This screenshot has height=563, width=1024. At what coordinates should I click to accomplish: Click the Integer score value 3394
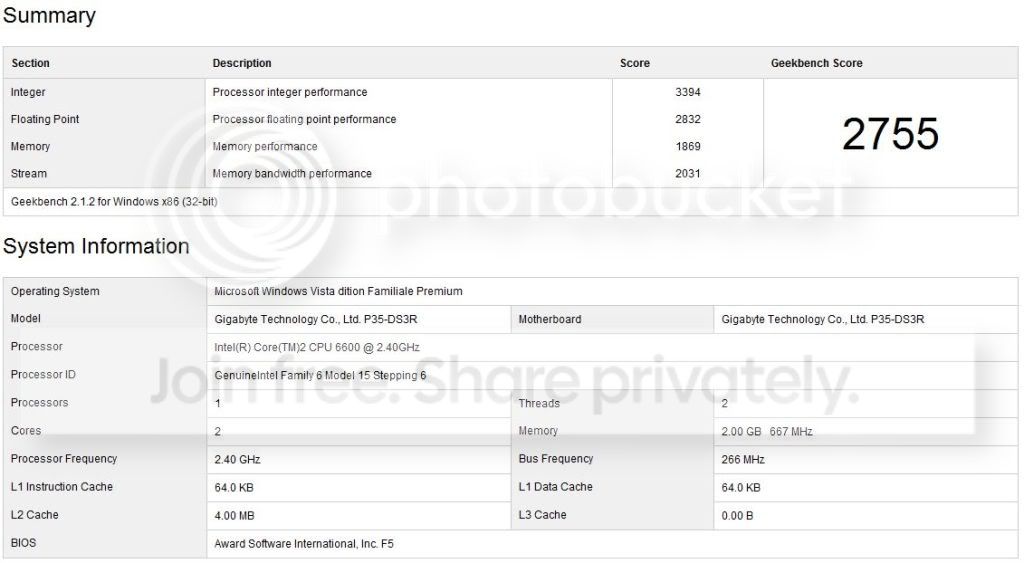tap(688, 92)
